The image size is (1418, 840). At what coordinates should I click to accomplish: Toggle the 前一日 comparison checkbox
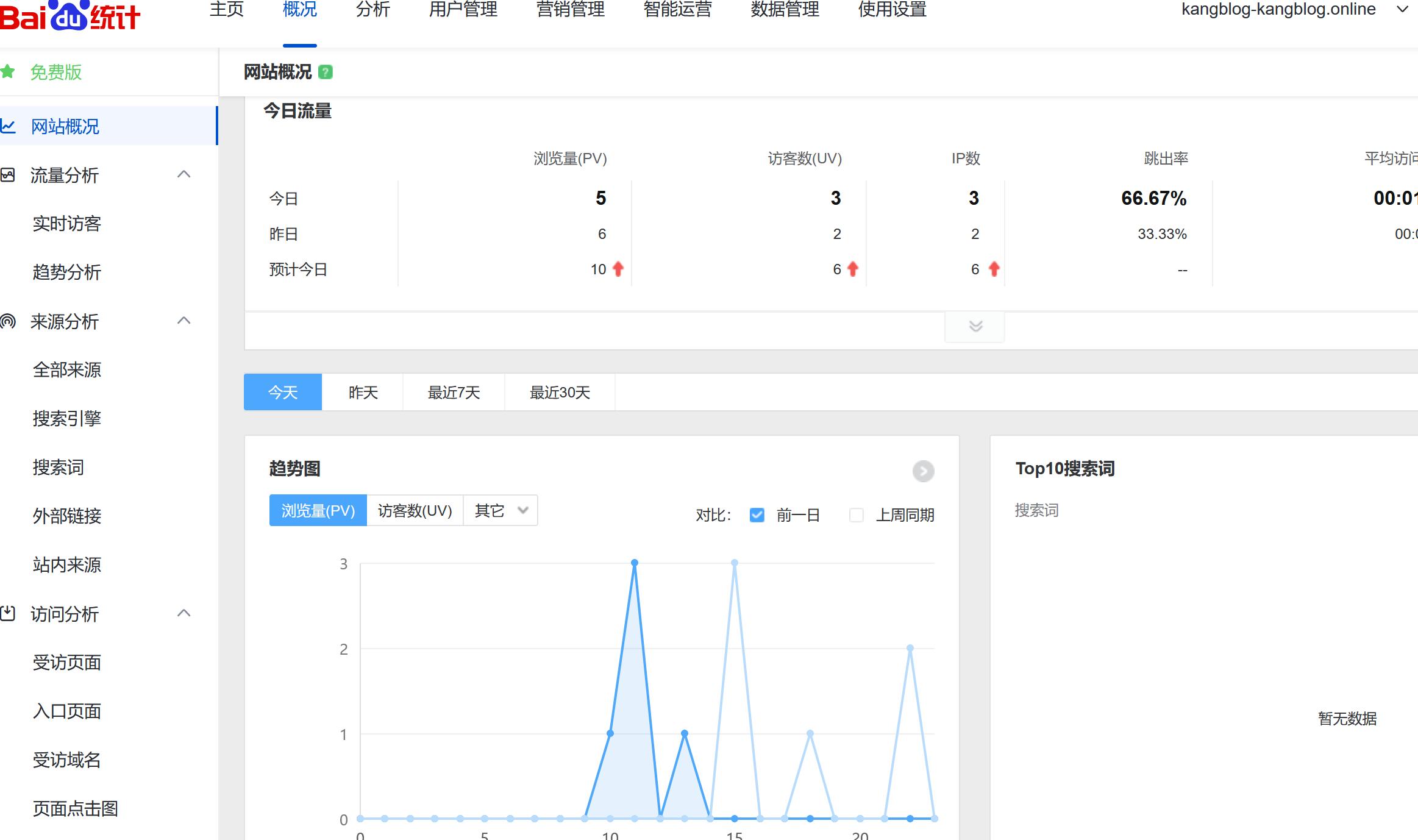click(757, 515)
